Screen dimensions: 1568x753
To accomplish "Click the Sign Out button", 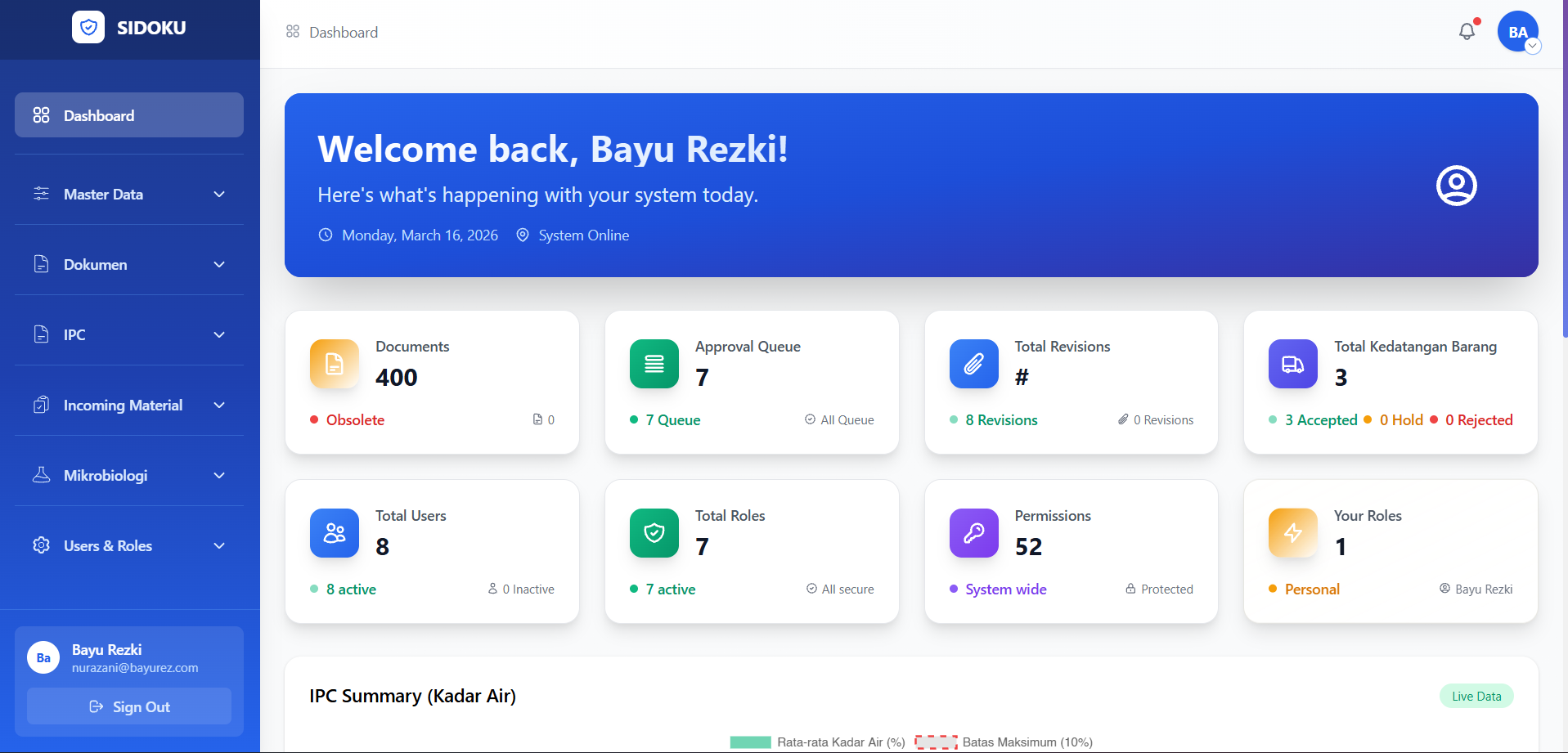I will click(128, 706).
